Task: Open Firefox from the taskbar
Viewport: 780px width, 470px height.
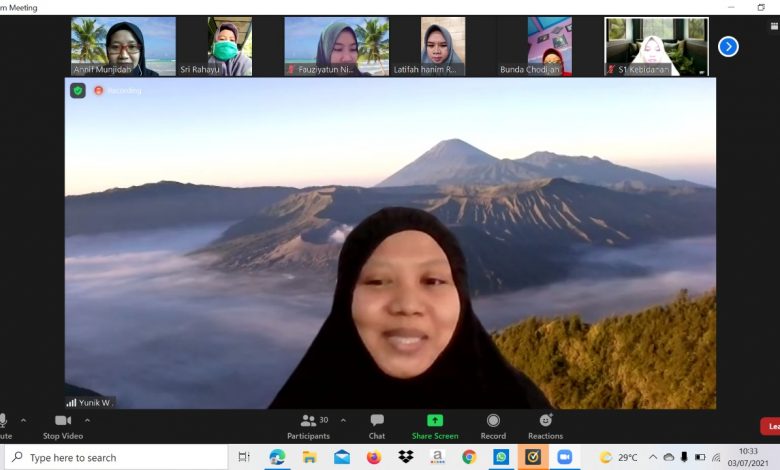Action: (373, 457)
